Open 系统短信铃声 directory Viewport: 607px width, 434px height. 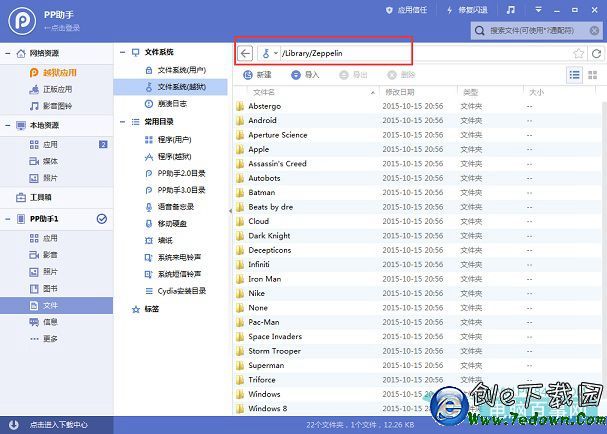(173, 274)
